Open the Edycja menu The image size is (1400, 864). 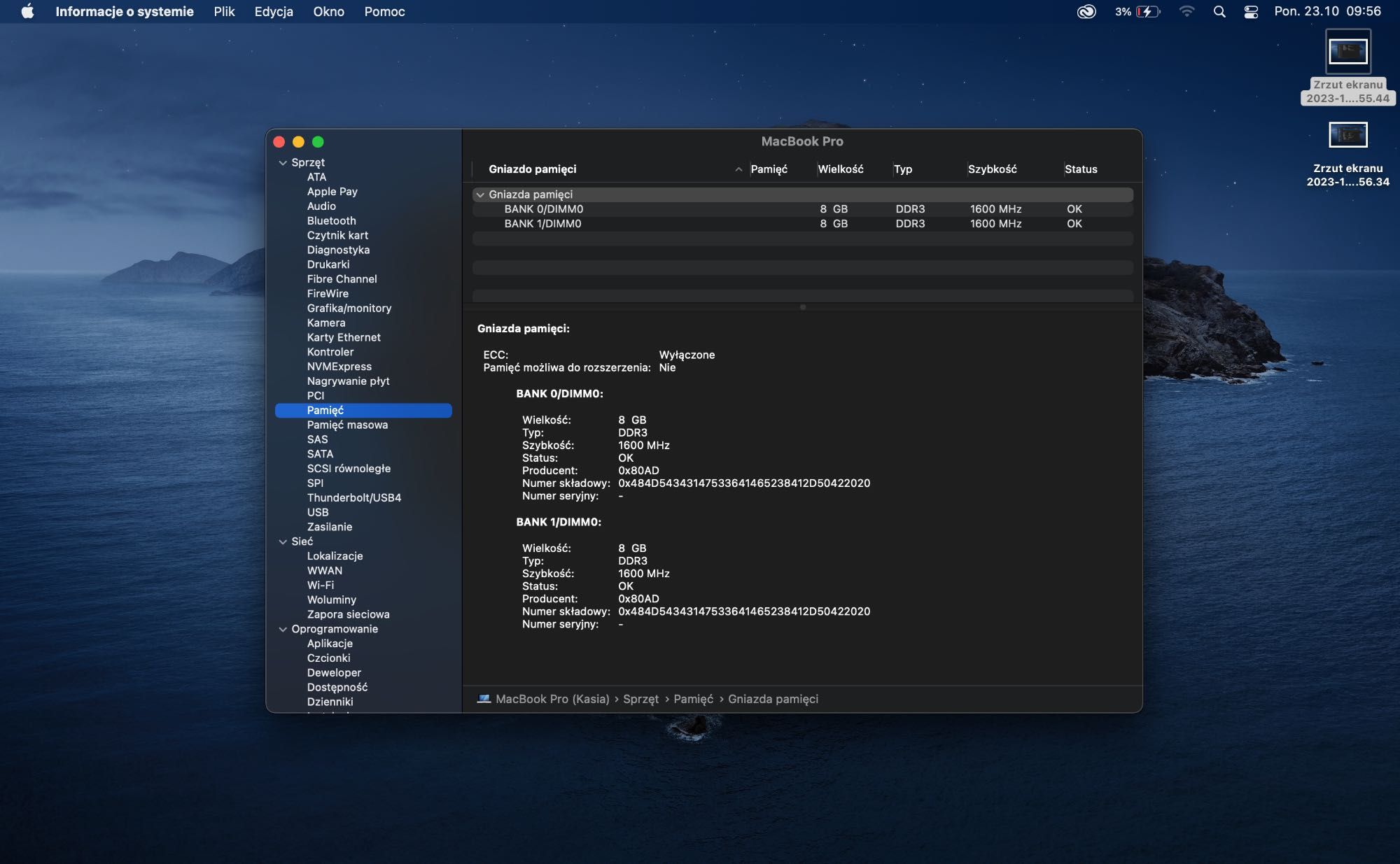(274, 11)
